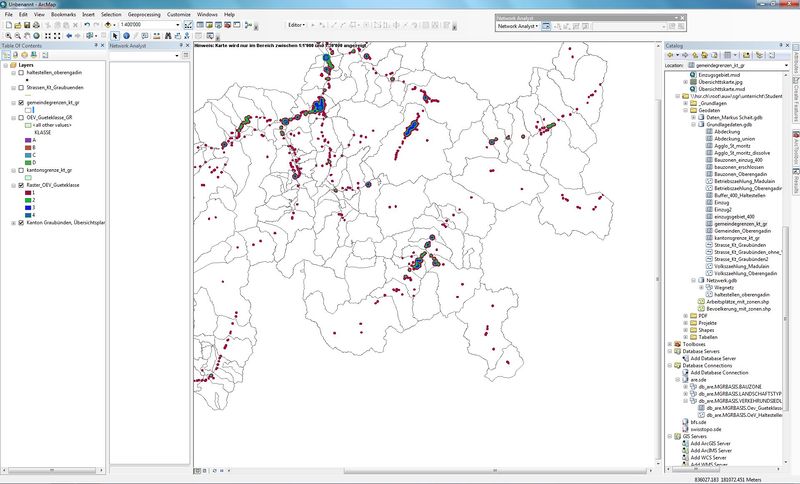The width and height of the screenshot is (800, 484).
Task: Click the Editor button
Action: [x=298, y=23]
